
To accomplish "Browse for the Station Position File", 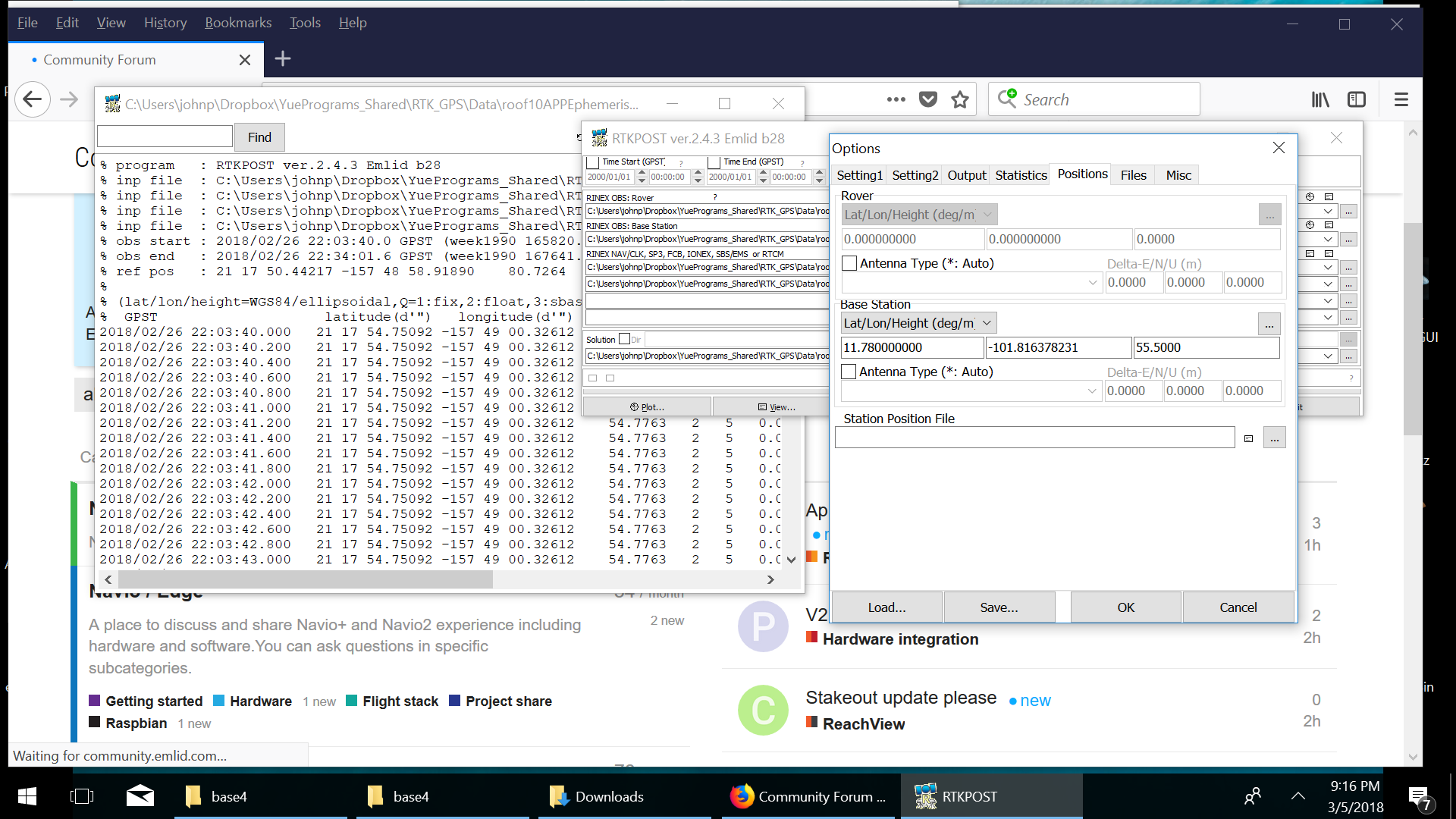I will coord(1275,438).
